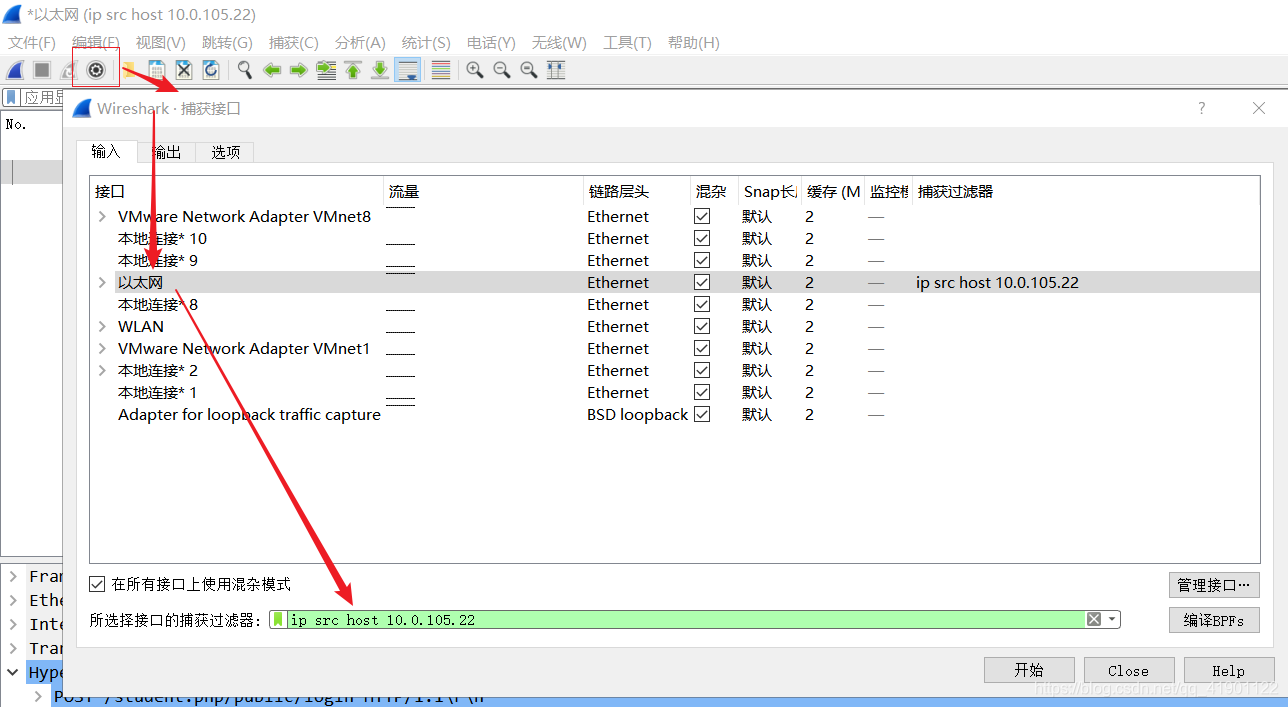1288x707 pixels.
Task: Open the 文件(F) menu
Action: click(x=32, y=43)
